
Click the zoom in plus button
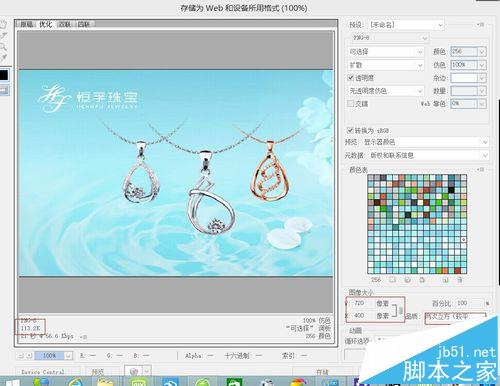pos(29,356)
